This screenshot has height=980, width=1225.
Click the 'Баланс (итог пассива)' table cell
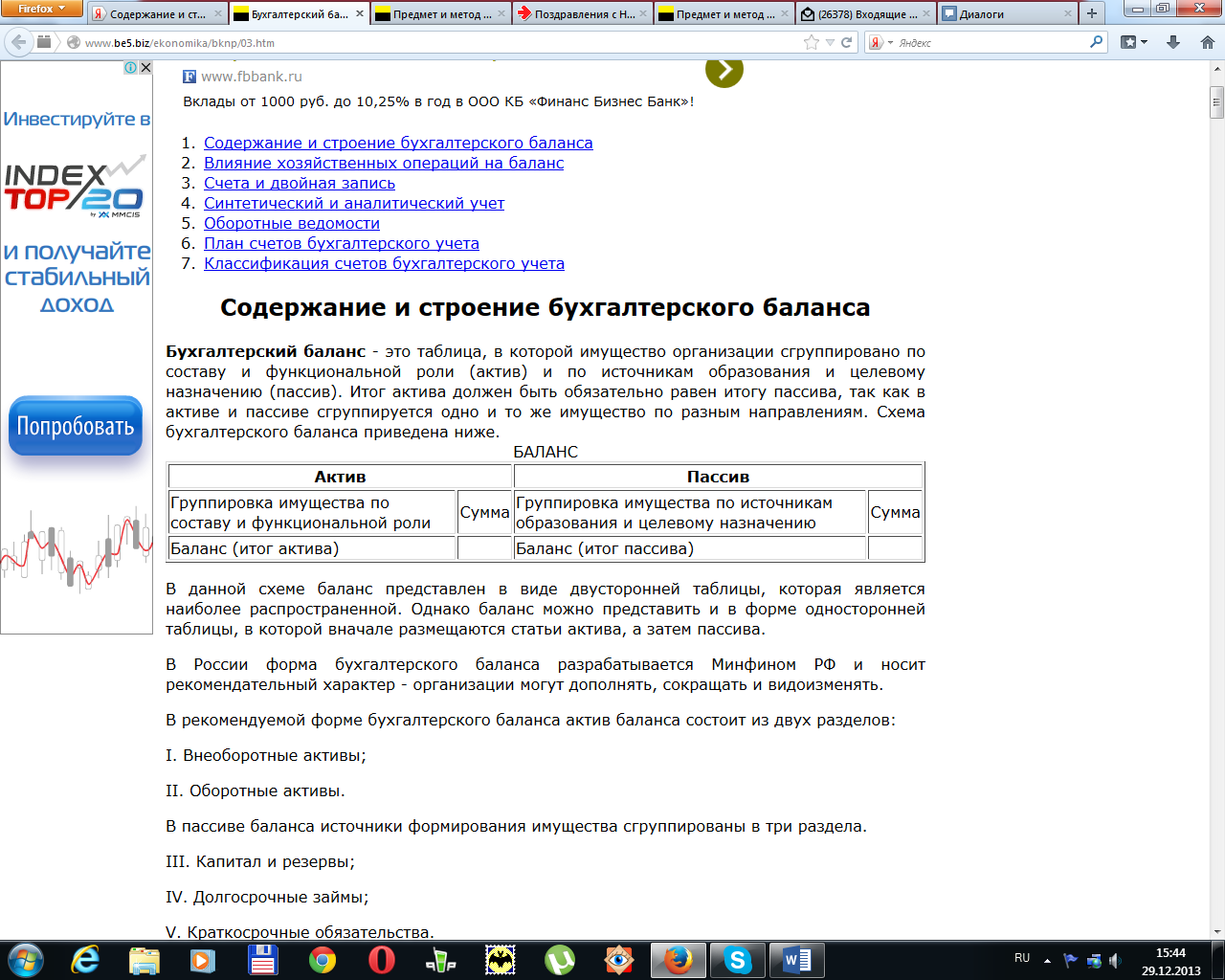[690, 548]
